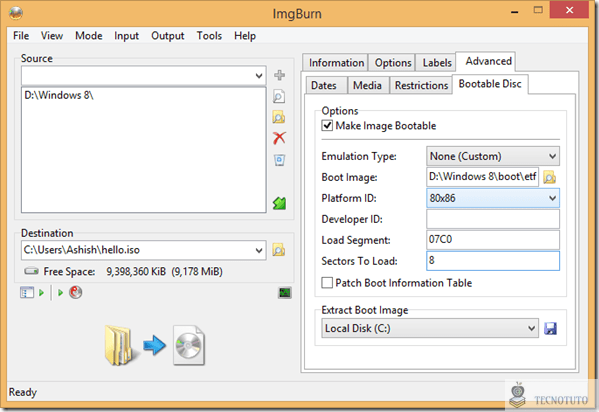Click the ImgBurn app icon in title bar
The width and height of the screenshot is (599, 412).
coord(16,13)
